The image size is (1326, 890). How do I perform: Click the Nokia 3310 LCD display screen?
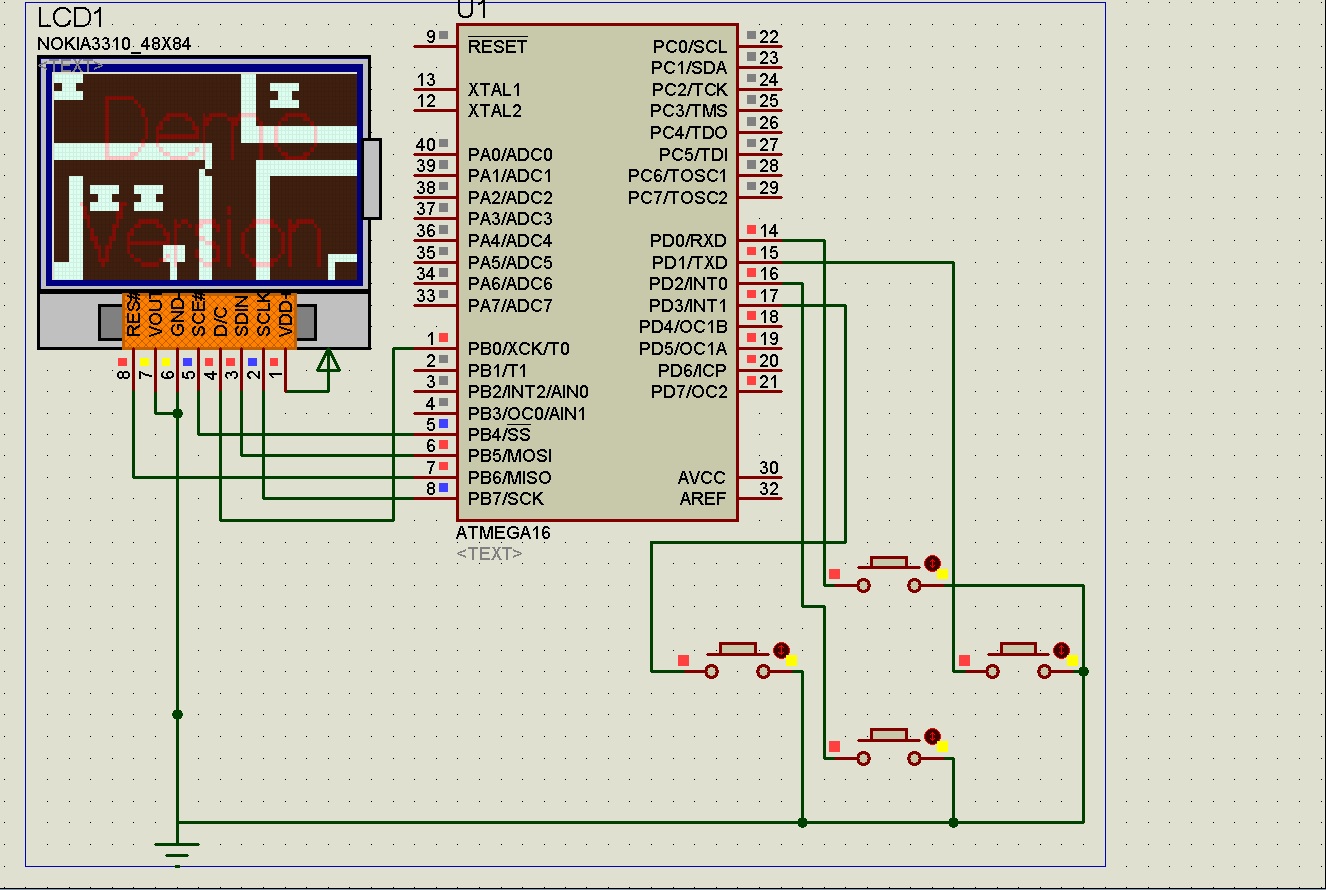pyautogui.click(x=205, y=177)
